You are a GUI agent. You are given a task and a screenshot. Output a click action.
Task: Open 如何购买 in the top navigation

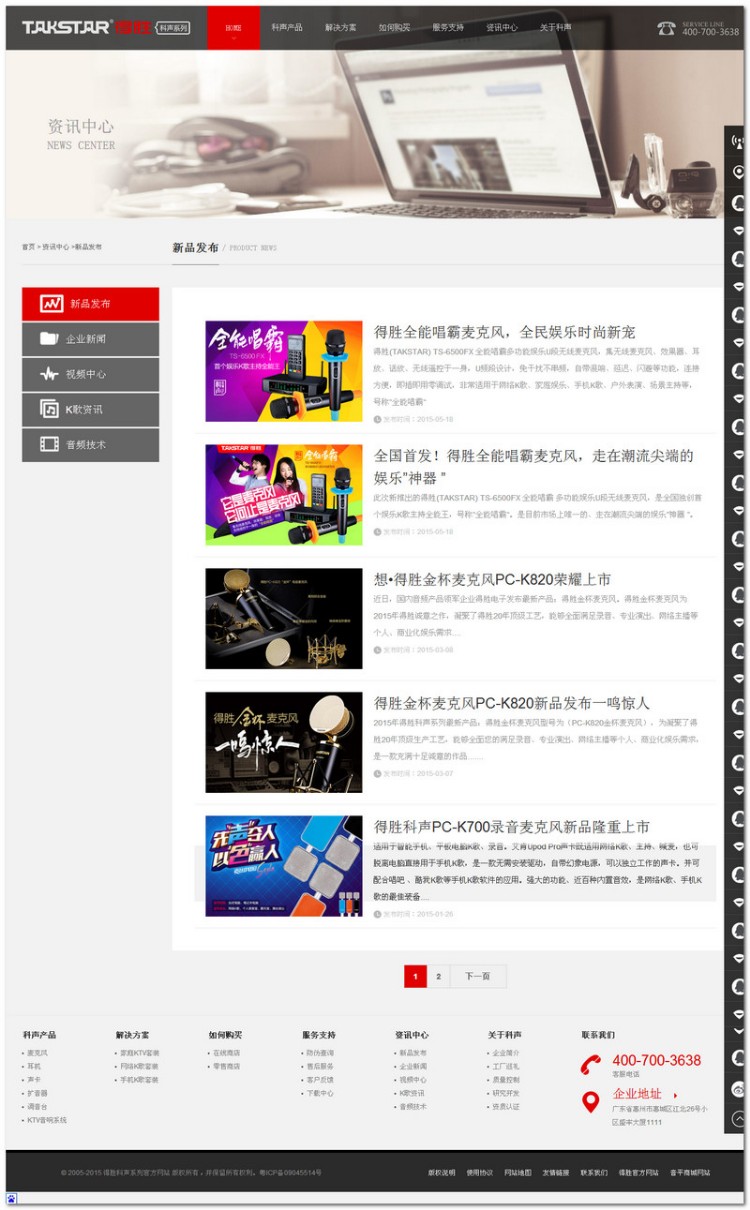(x=394, y=27)
